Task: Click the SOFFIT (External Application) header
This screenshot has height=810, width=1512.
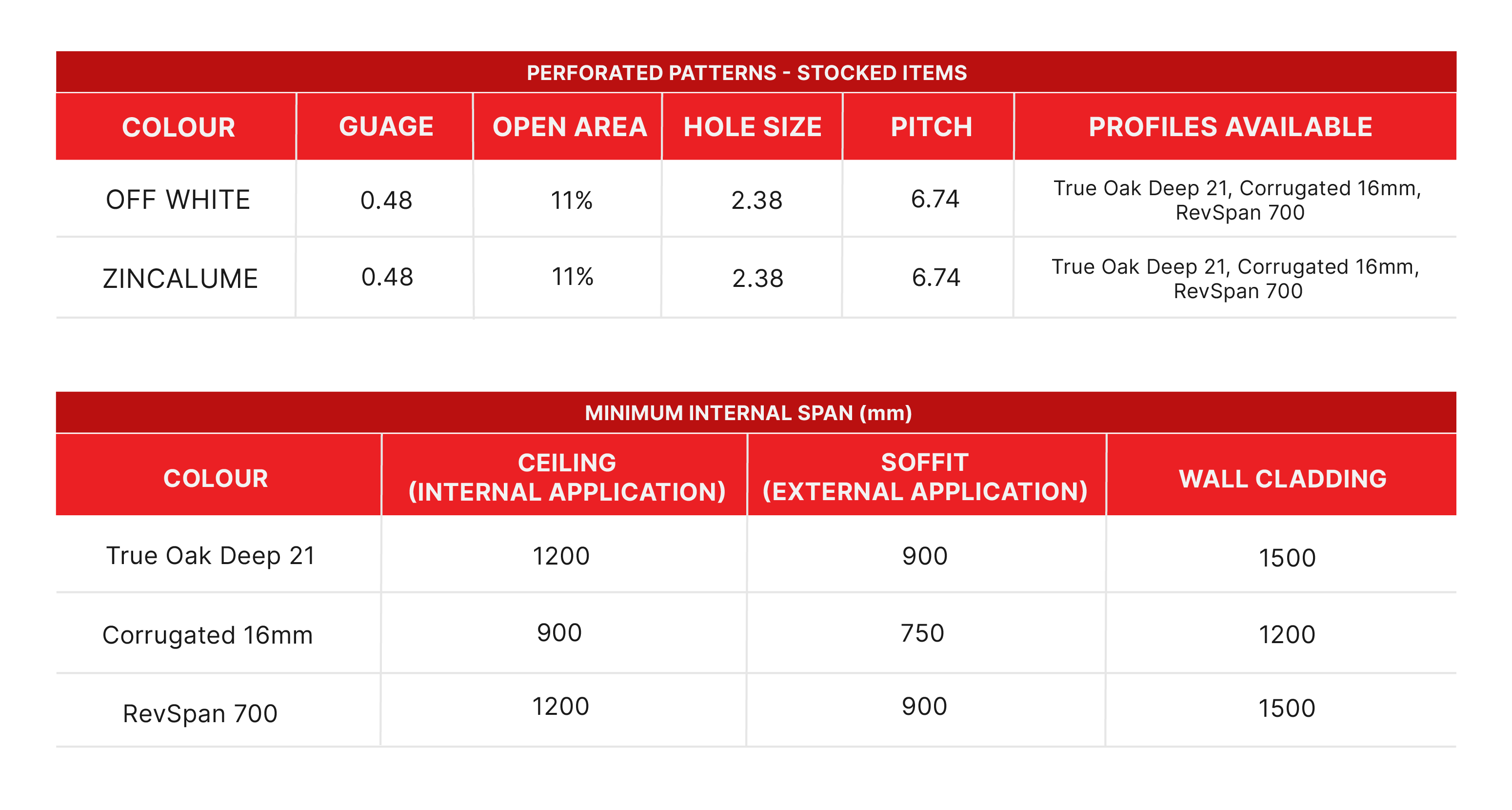Action: (x=924, y=477)
